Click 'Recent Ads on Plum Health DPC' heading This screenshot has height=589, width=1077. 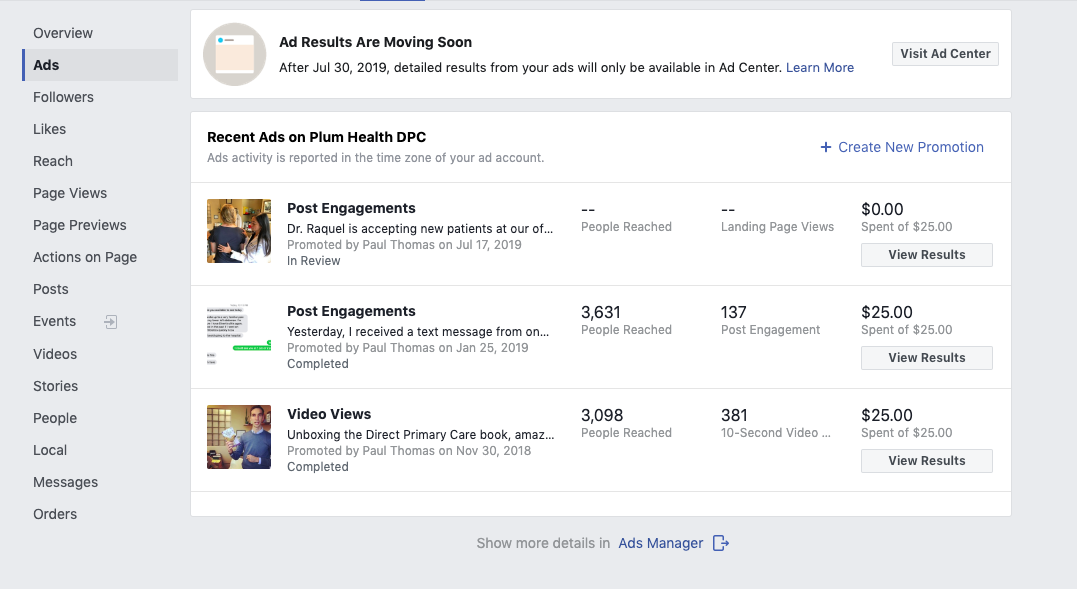(x=317, y=137)
